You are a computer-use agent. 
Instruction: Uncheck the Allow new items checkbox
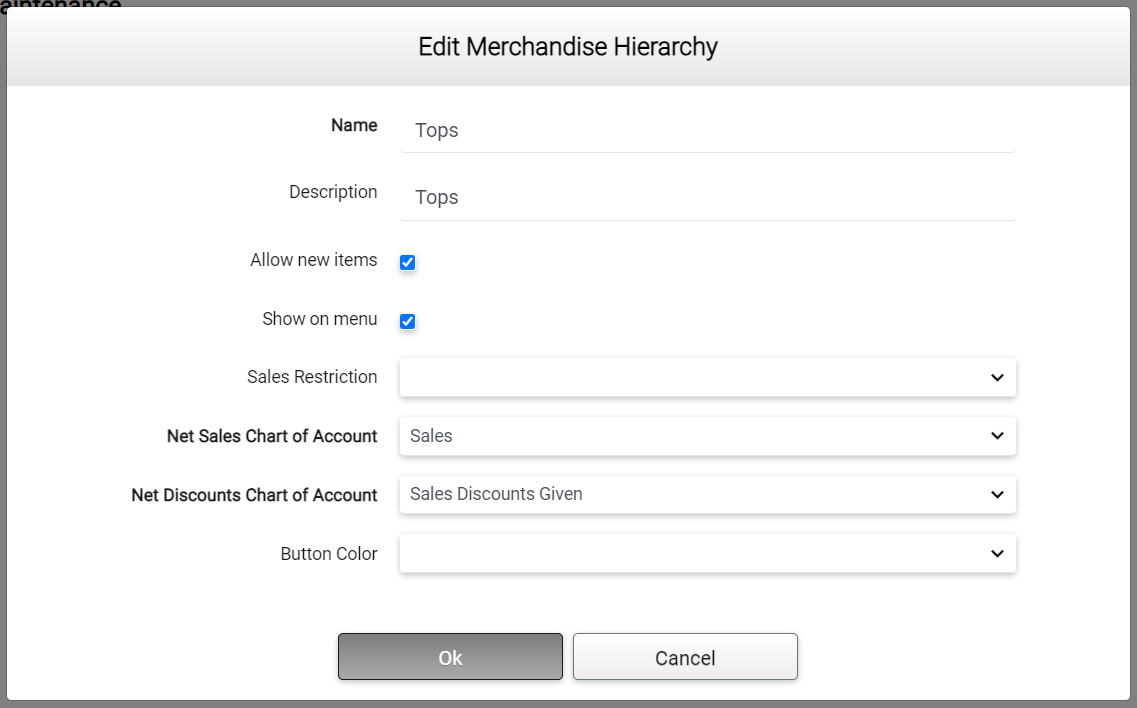pos(407,262)
